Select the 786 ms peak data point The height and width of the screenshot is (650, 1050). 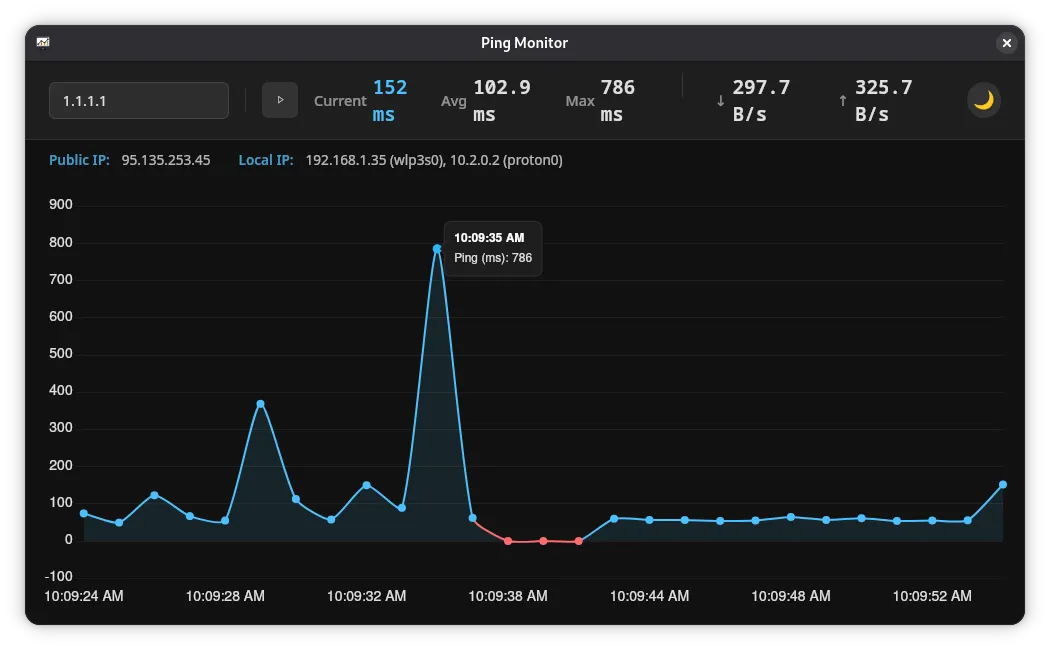(437, 248)
